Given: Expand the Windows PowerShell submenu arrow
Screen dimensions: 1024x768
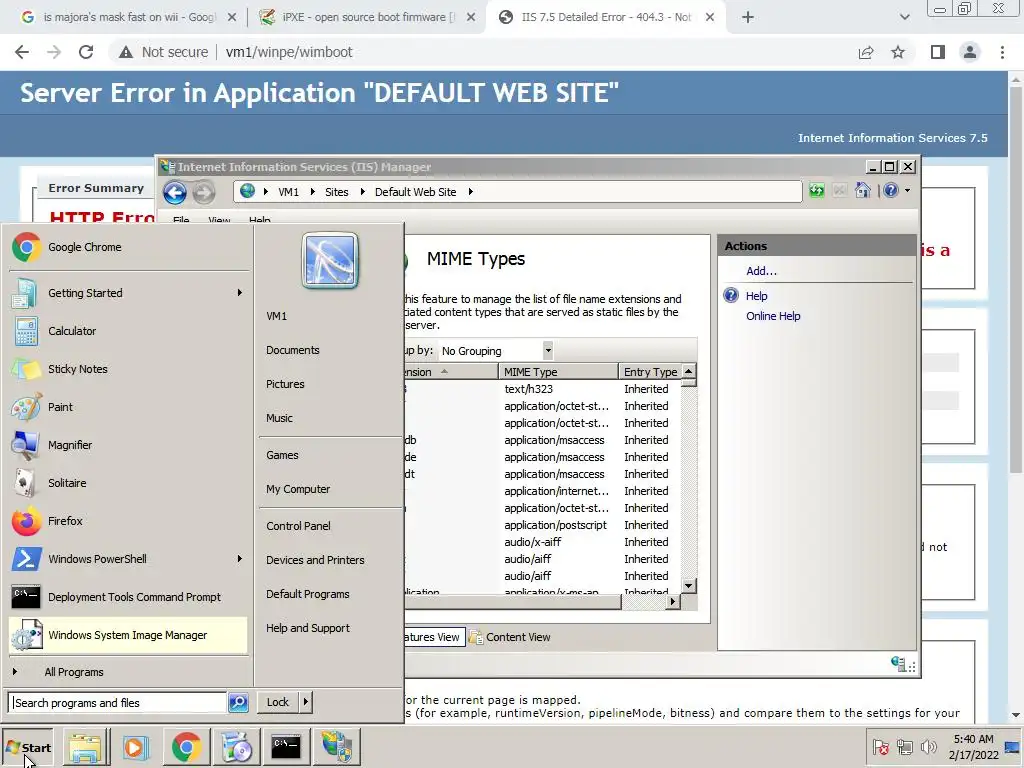Looking at the screenshot, I should 240,559.
